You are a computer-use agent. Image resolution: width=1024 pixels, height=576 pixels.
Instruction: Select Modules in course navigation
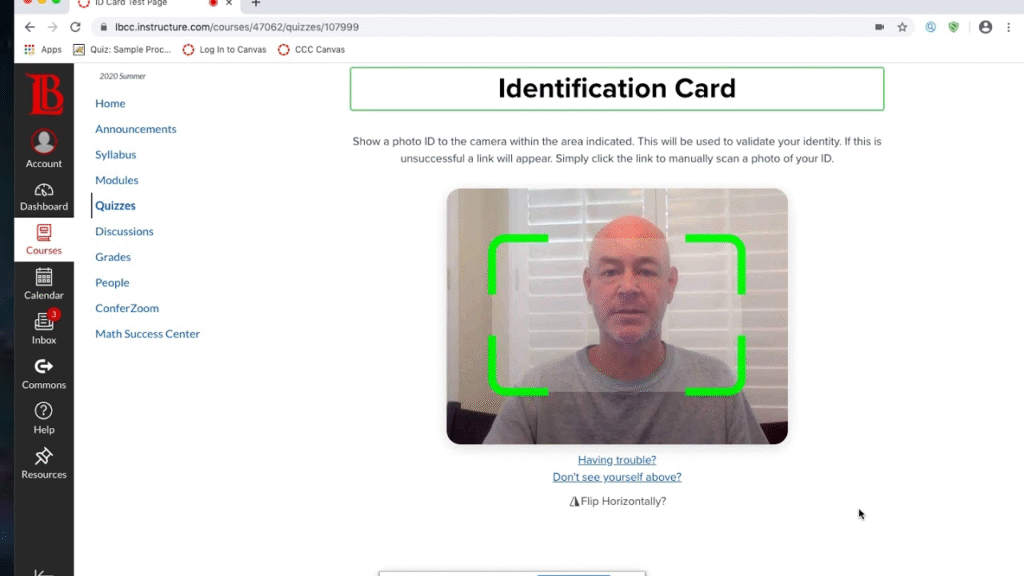click(x=117, y=180)
